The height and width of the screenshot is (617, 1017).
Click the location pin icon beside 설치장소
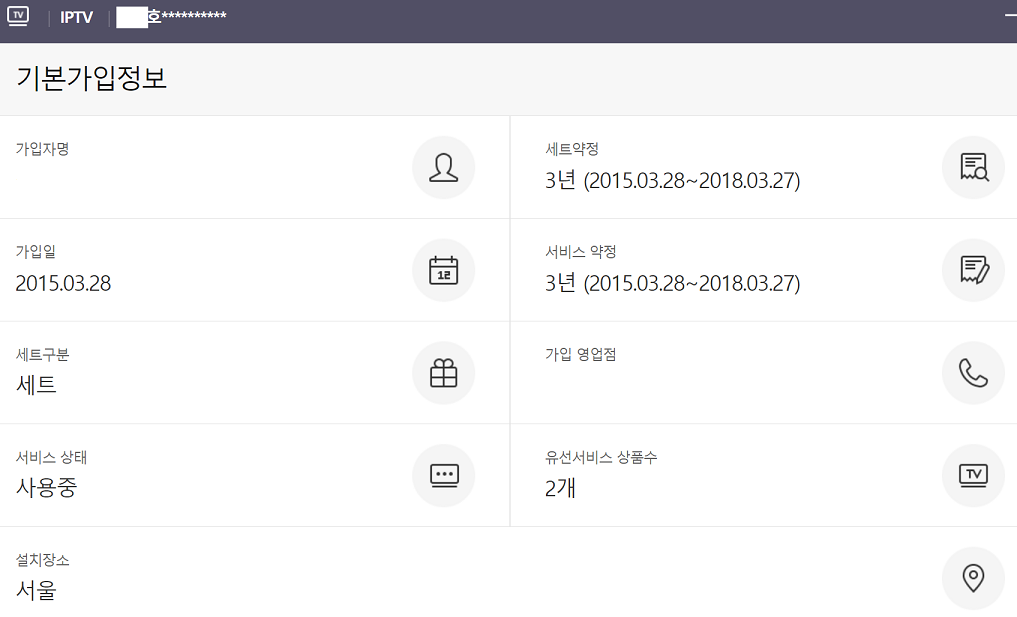[x=972, y=578]
